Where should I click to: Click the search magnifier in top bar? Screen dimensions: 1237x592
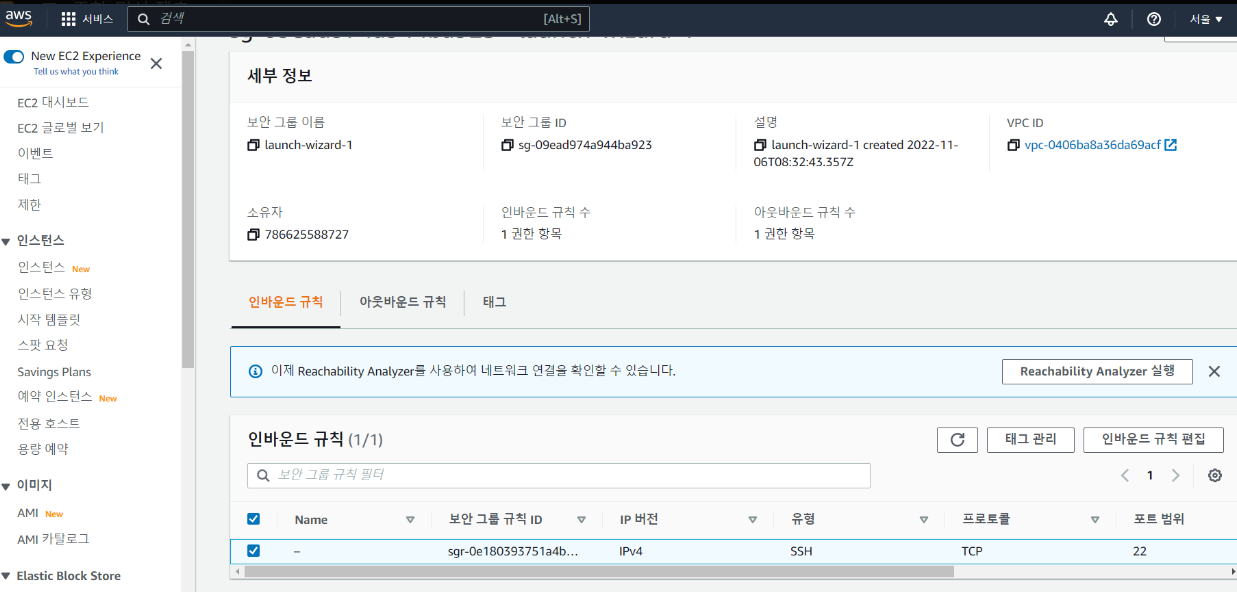coord(144,19)
